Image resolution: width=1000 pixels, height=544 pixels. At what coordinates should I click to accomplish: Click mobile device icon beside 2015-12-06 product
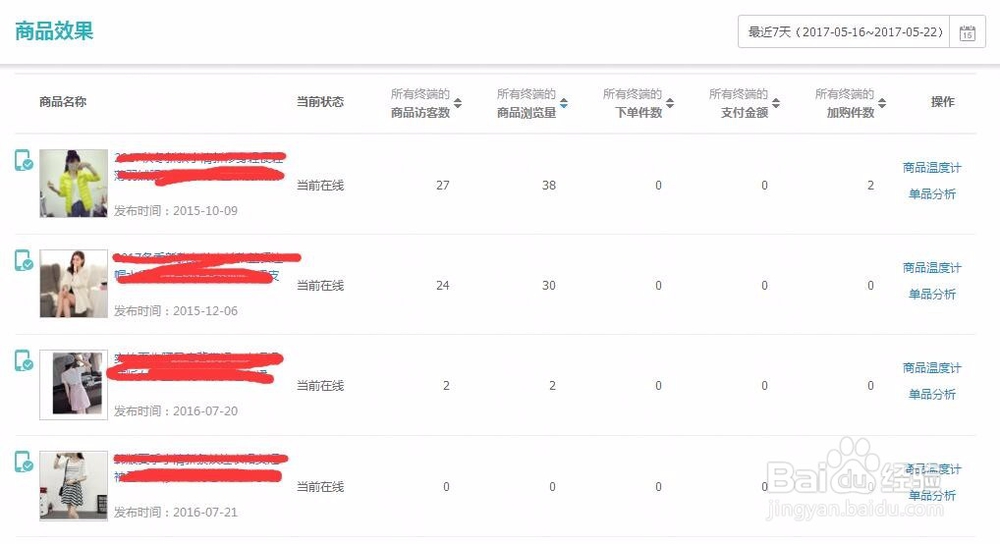tap(24, 260)
